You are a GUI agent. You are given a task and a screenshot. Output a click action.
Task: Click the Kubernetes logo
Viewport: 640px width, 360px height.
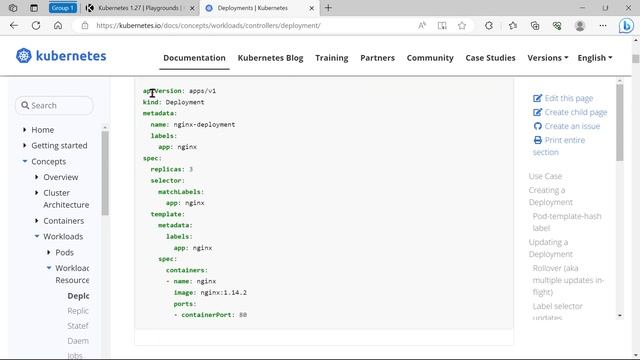coord(61,56)
